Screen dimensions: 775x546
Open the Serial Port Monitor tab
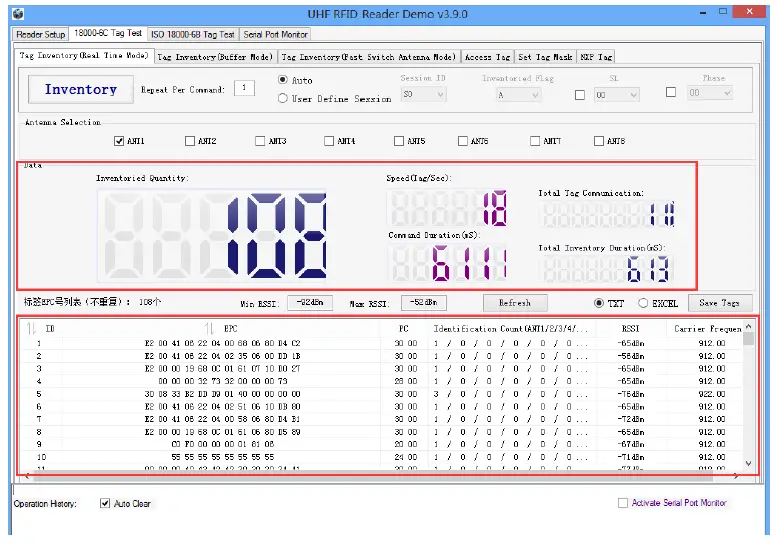275,35
